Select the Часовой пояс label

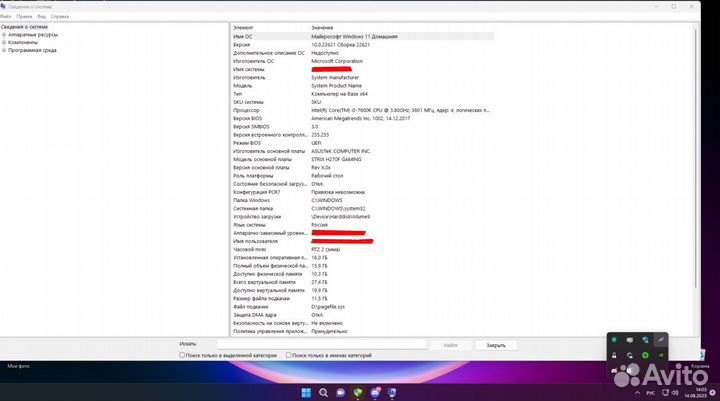pyautogui.click(x=250, y=249)
